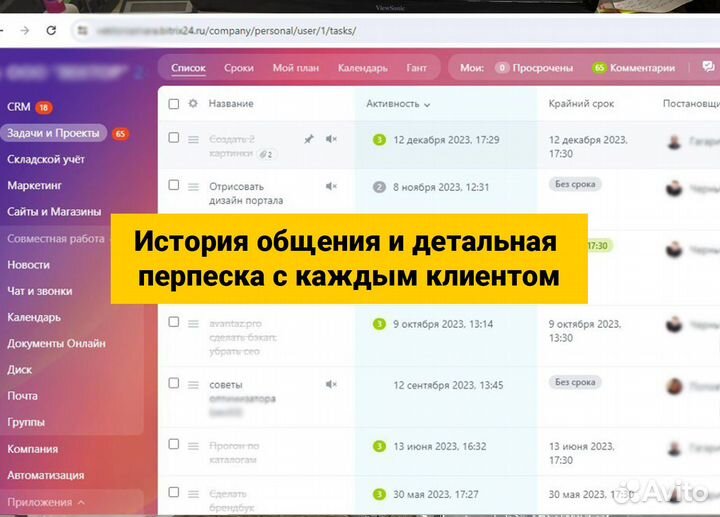Screen dimensions: 720x517
Task: Unmute the советы task
Action: tap(331, 384)
